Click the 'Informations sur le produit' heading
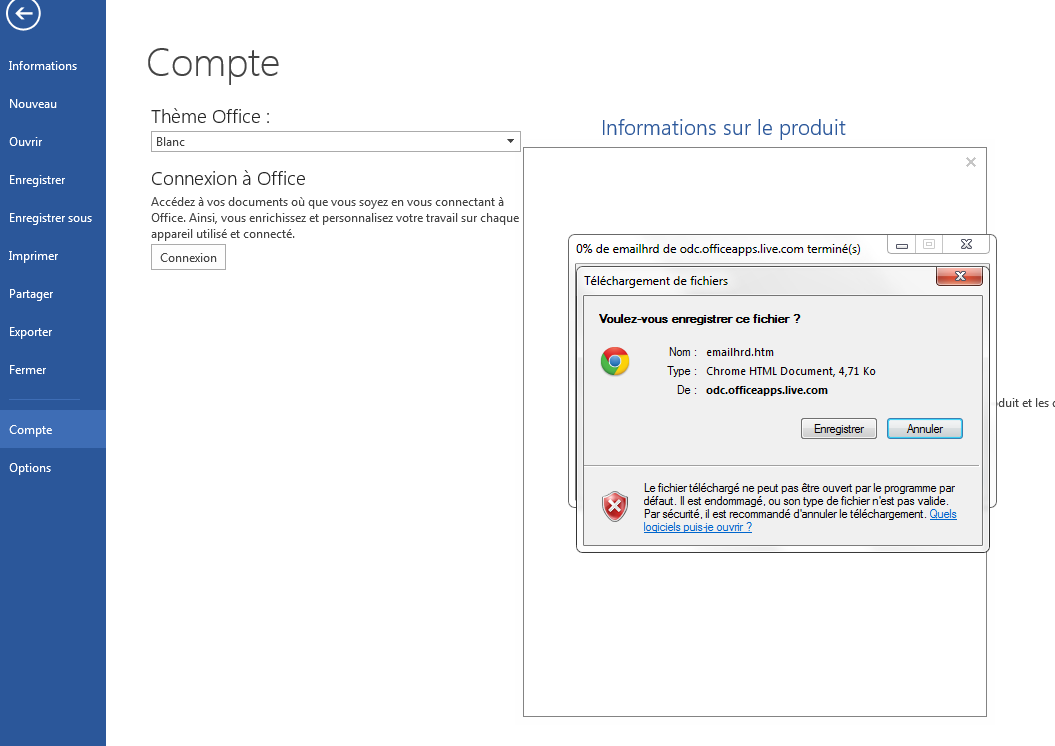 (x=723, y=128)
